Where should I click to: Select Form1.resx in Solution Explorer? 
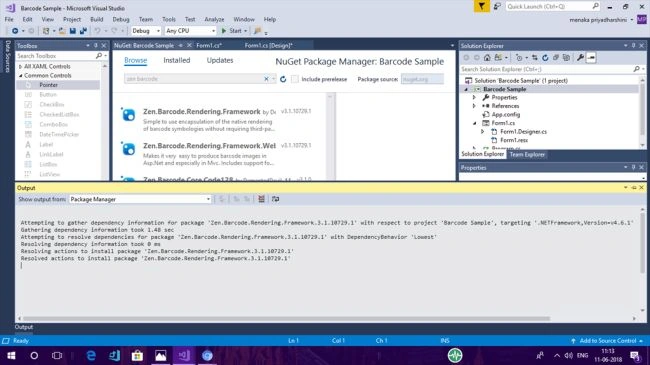[x=514, y=140]
